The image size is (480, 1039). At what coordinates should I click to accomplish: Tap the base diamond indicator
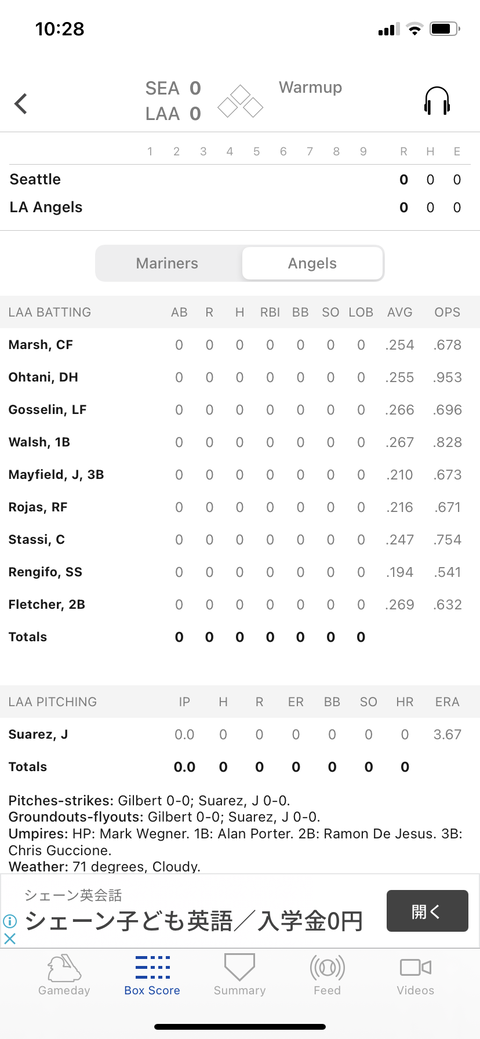(x=240, y=101)
